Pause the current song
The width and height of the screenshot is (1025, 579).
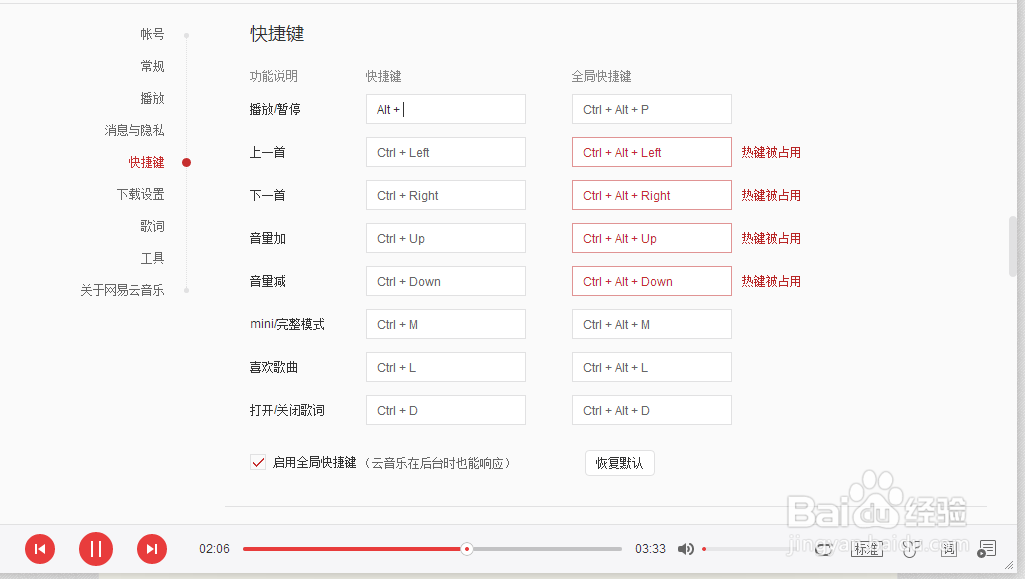click(x=96, y=549)
